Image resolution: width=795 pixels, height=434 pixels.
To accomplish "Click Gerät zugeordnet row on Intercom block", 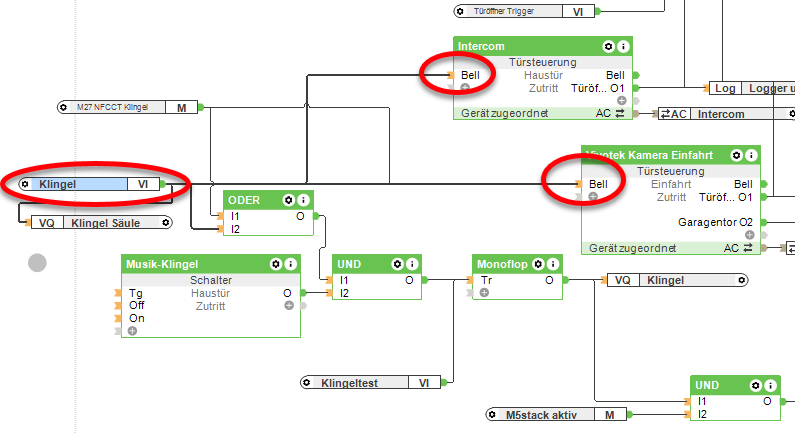I will [x=543, y=114].
